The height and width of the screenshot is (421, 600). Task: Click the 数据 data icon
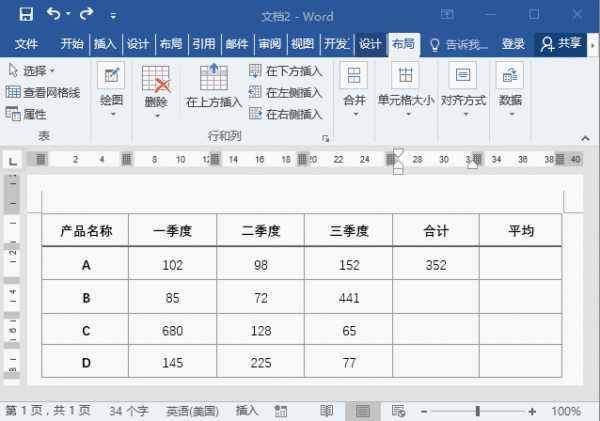click(x=510, y=75)
